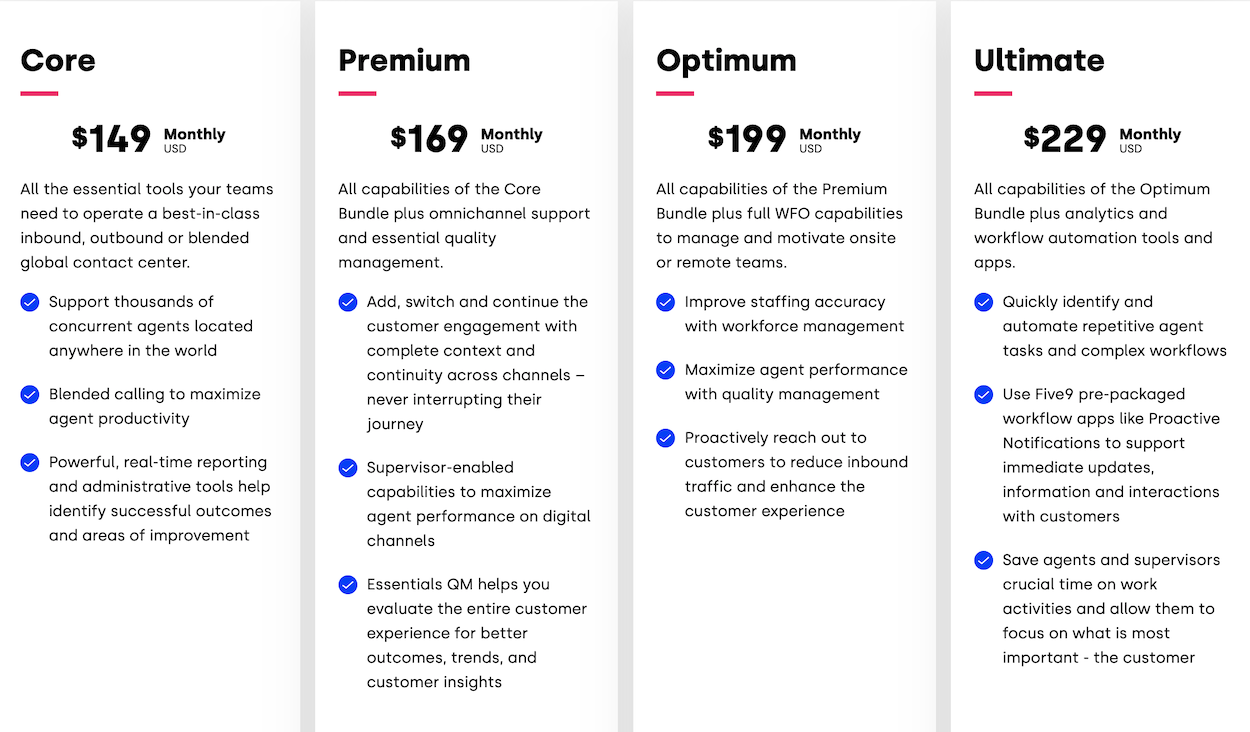The height and width of the screenshot is (732, 1250).
Task: Click the $199 Monthly price
Action: [784, 138]
